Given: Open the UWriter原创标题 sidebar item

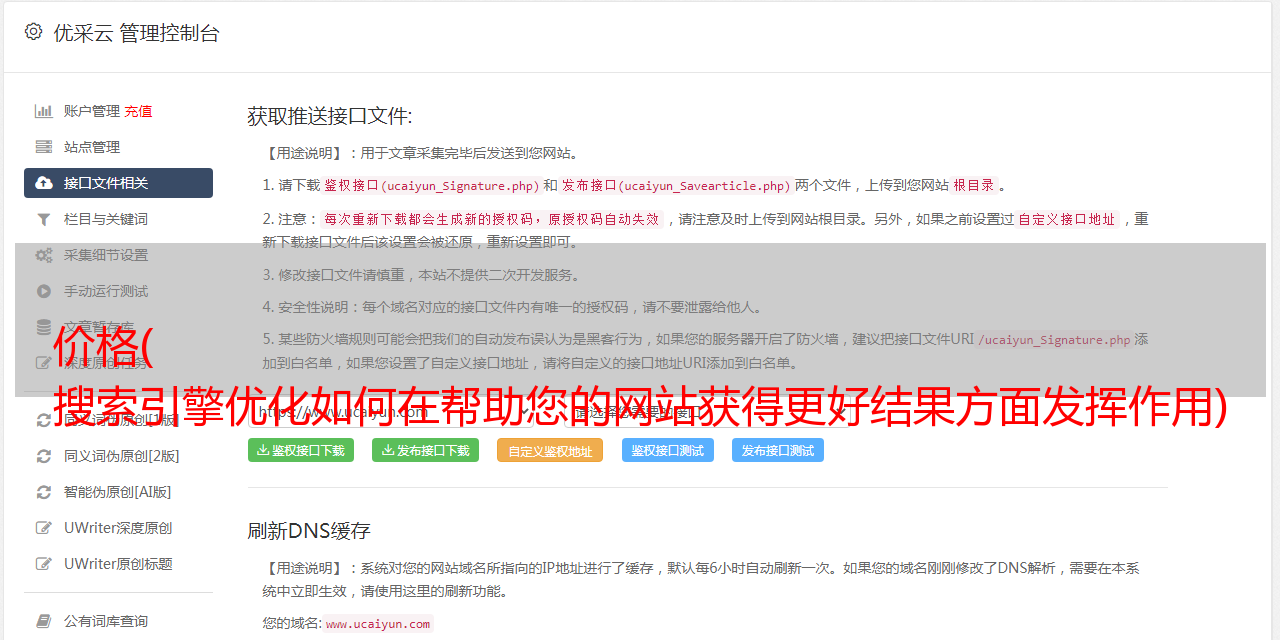Looking at the screenshot, I should (x=118, y=564).
